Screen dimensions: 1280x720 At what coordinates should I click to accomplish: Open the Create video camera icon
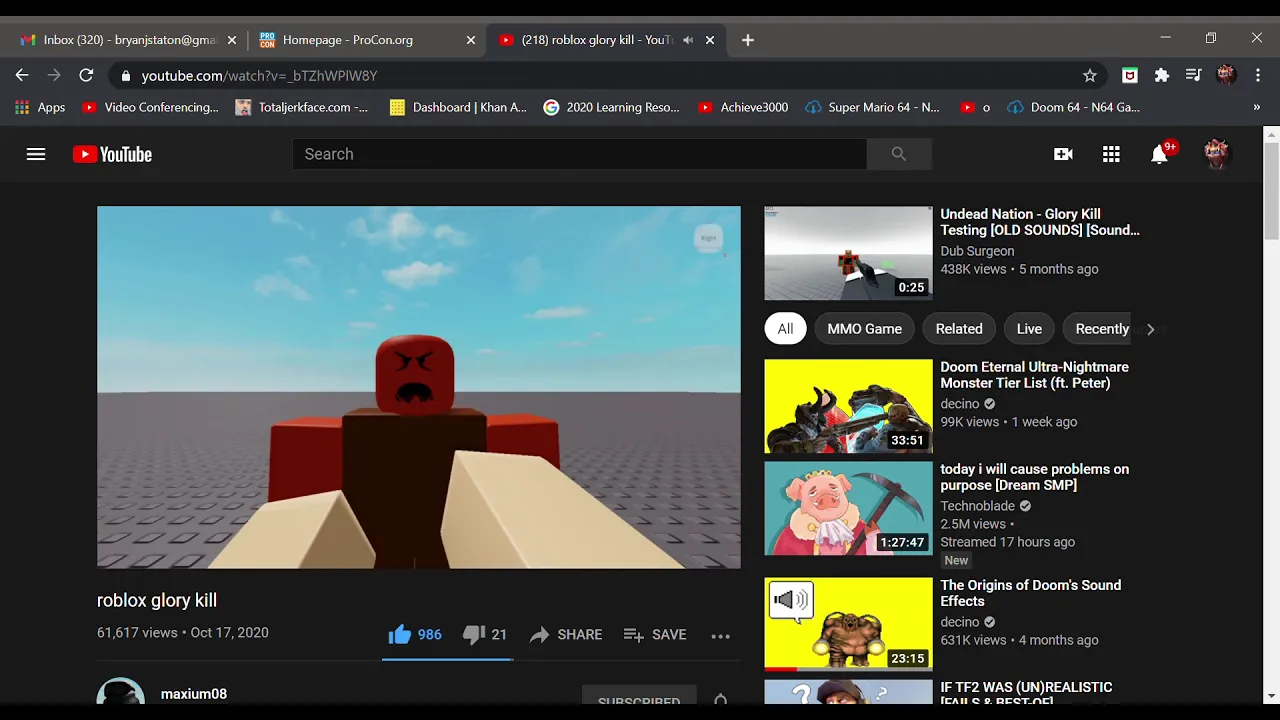[x=1063, y=154]
